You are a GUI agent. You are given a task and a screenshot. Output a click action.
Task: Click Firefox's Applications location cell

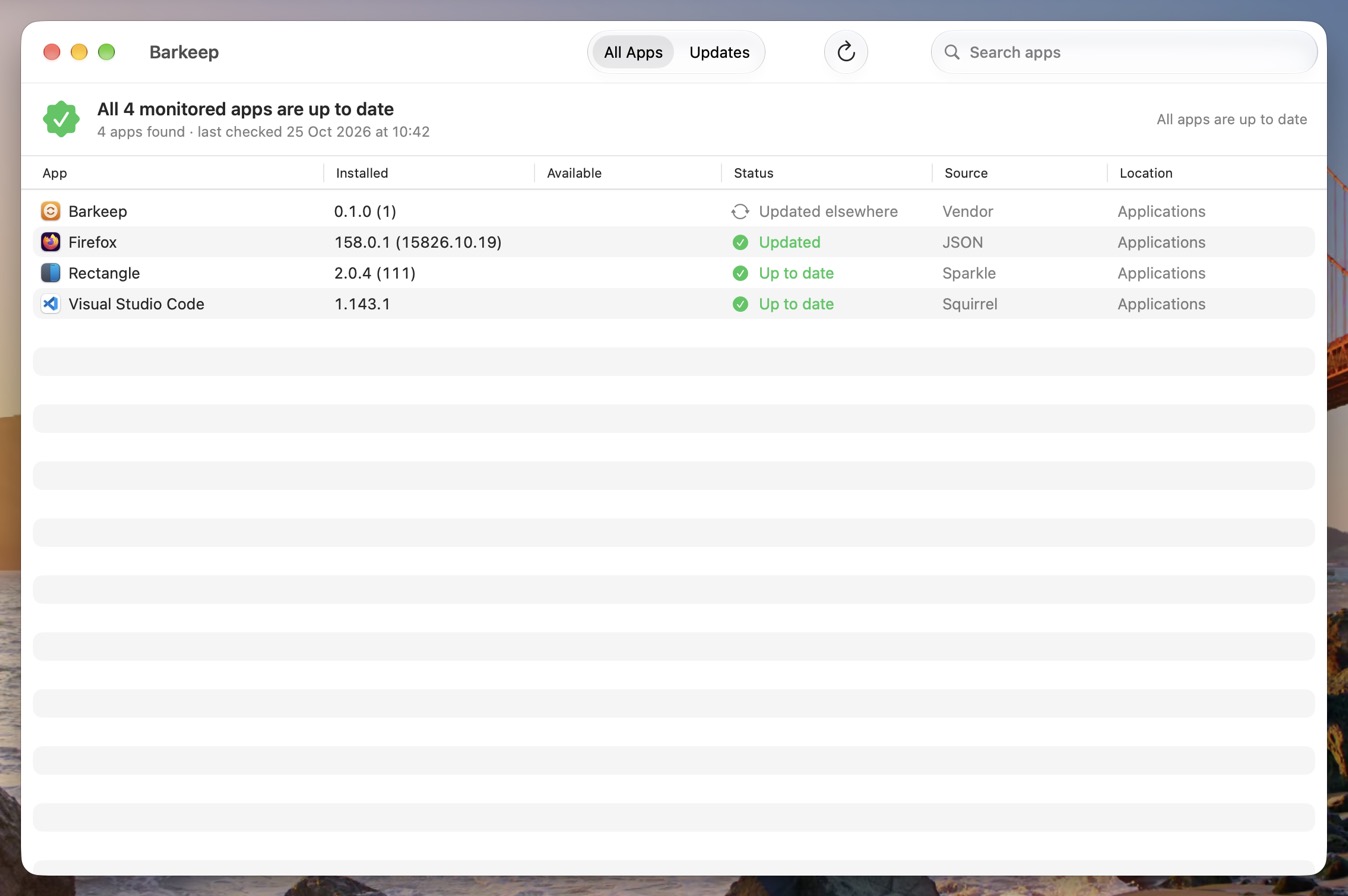tap(1161, 242)
